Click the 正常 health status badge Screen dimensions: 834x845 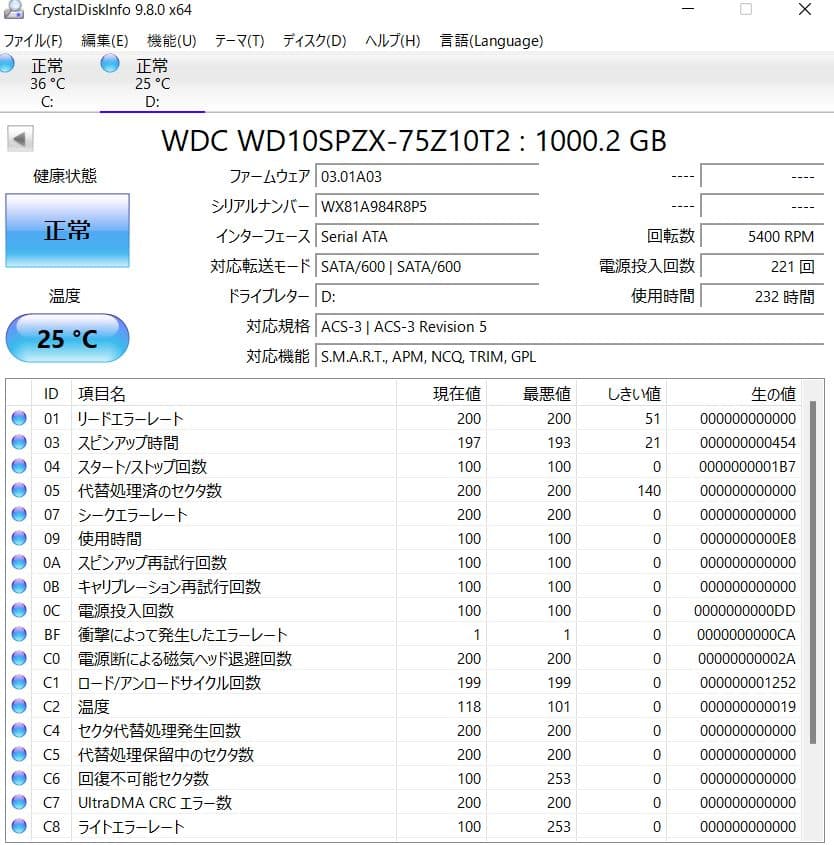[x=67, y=230]
